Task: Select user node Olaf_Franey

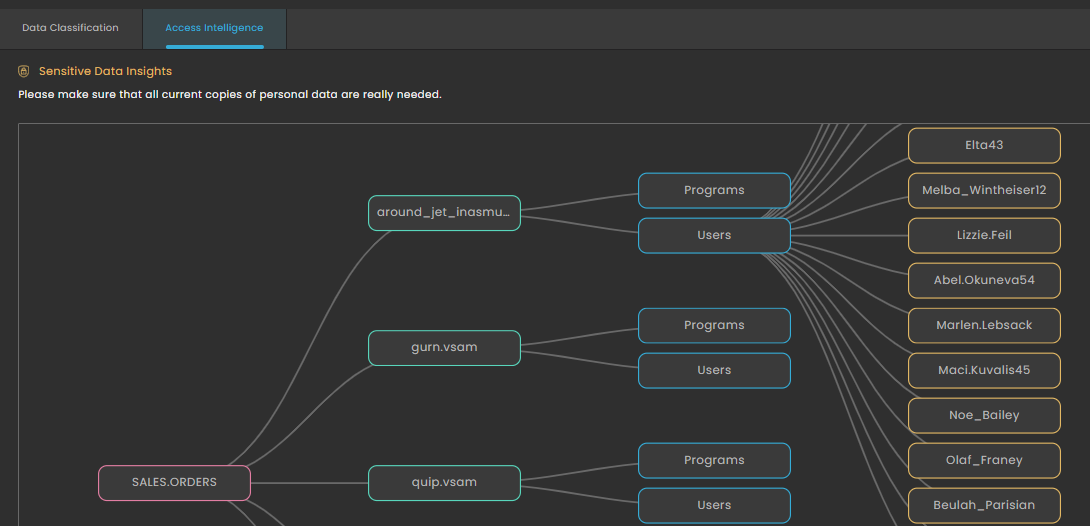Action: click(x=984, y=461)
